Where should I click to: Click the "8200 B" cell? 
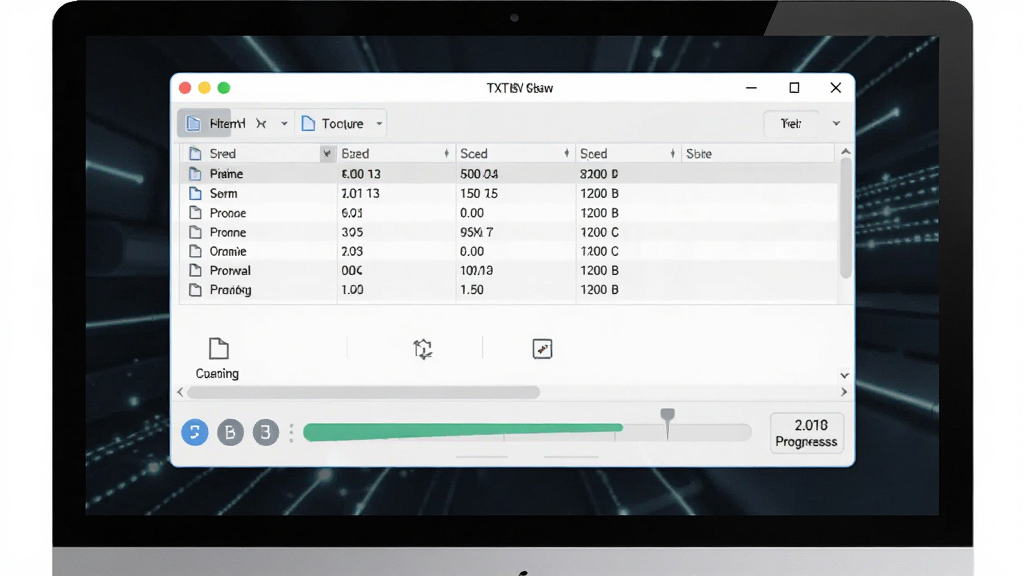[599, 174]
